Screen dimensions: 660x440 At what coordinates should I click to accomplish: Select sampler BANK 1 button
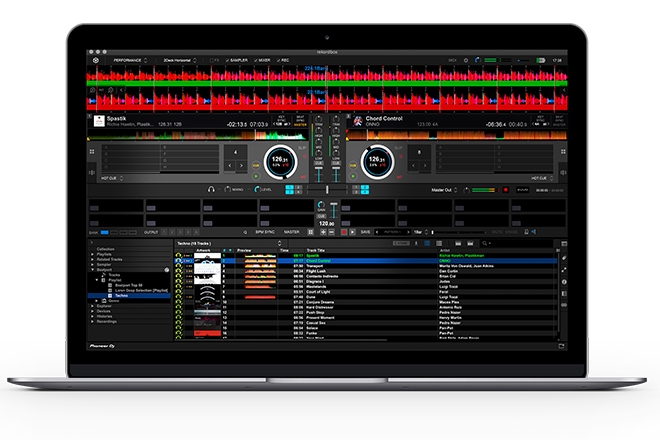(105, 232)
